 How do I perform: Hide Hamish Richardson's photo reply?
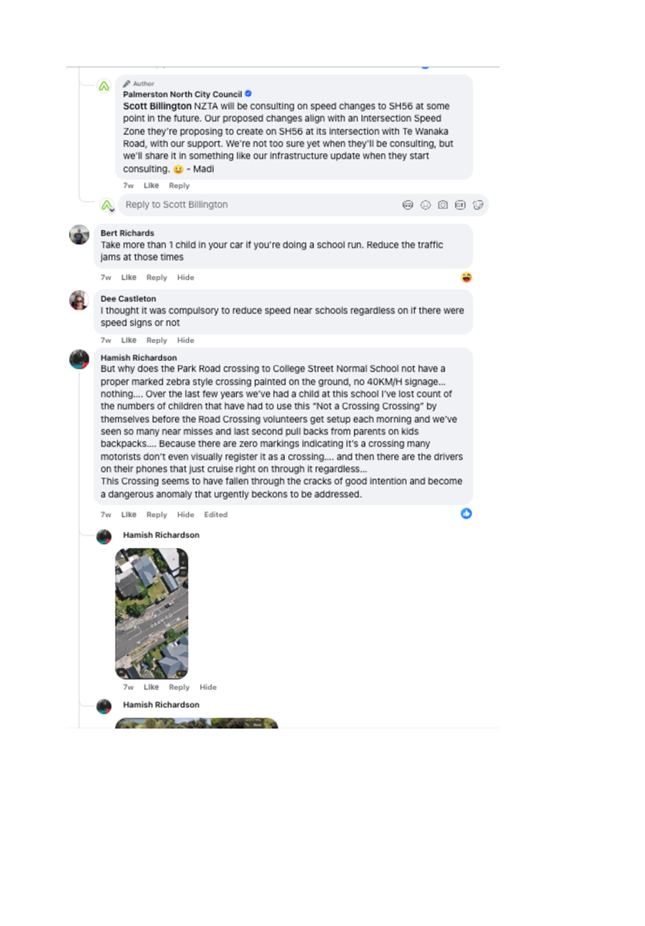click(x=208, y=687)
